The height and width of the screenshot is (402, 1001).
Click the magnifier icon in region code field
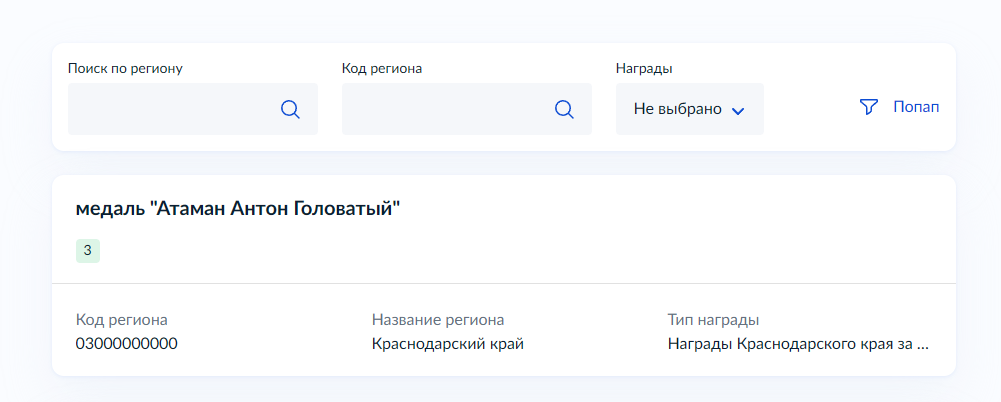pos(564,109)
